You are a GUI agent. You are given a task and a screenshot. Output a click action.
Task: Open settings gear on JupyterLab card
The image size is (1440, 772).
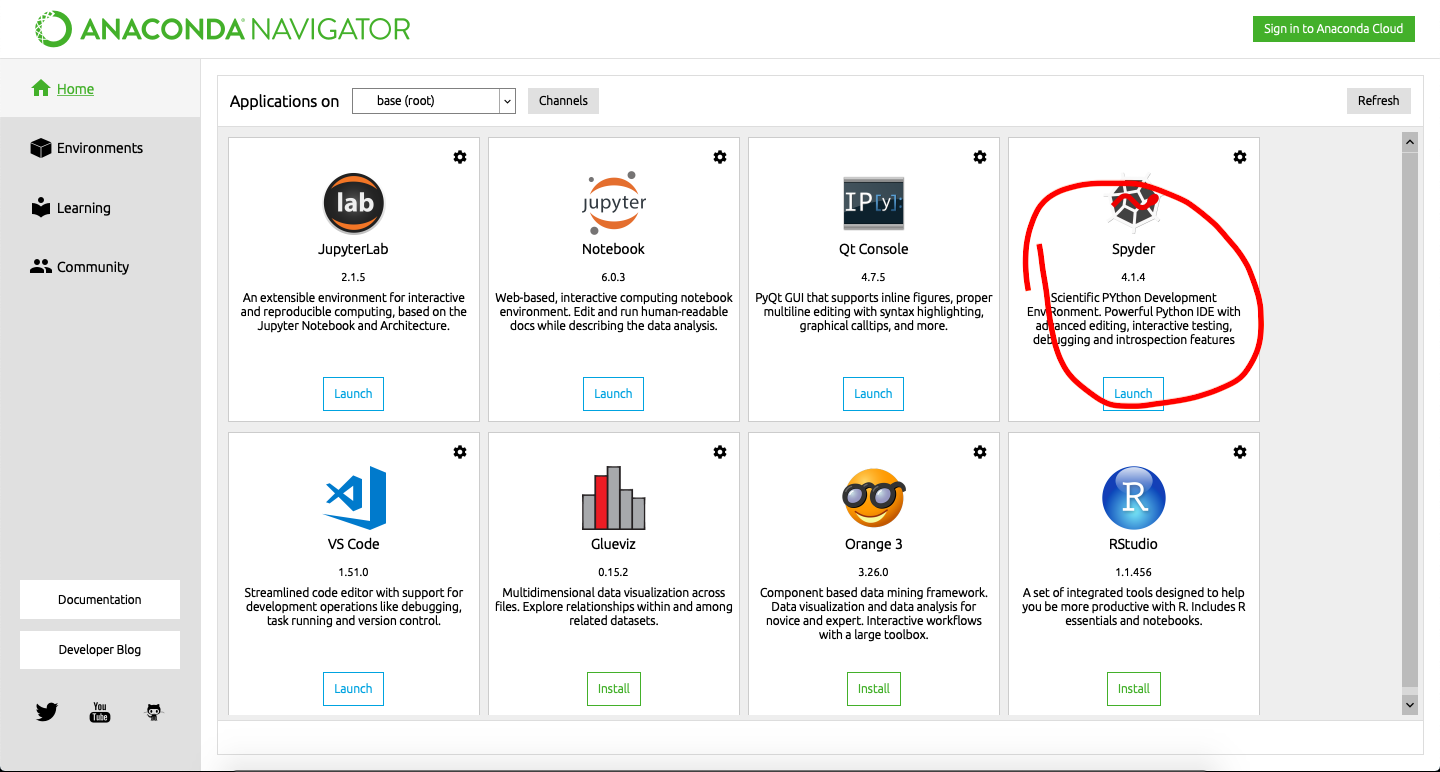[x=460, y=157]
